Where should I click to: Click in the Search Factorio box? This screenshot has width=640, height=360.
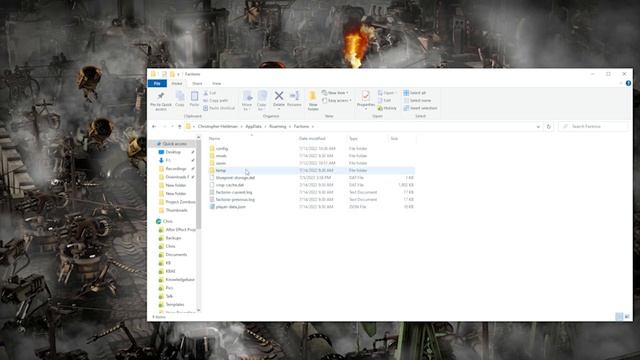pos(593,127)
